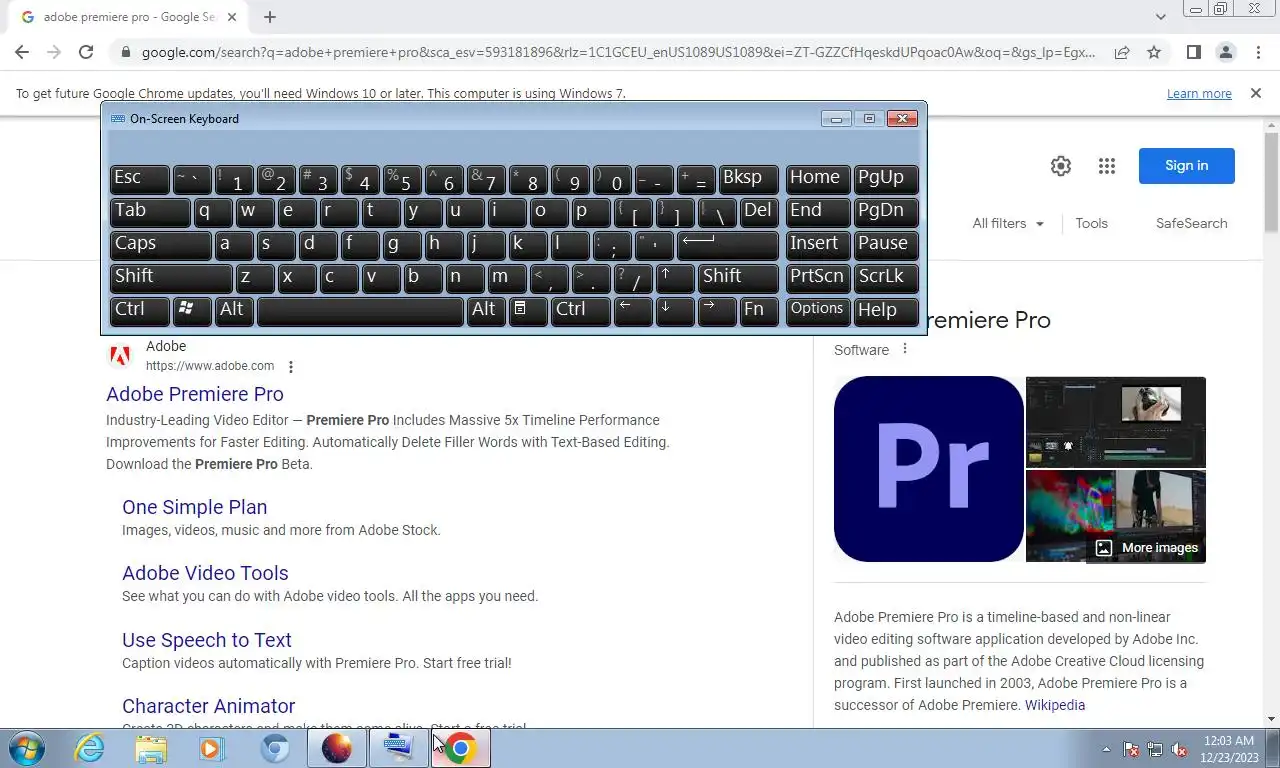Screen dimensions: 1280x768
Task: Click the right arrow key on keyboard
Action: point(717,310)
